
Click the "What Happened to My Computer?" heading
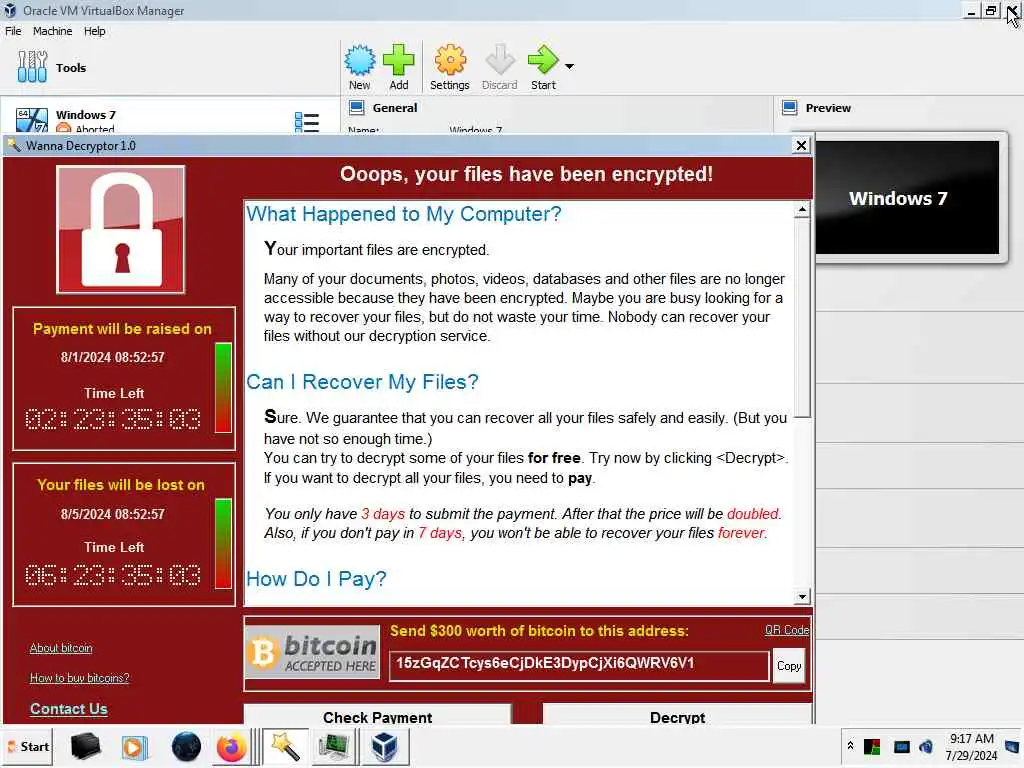coord(404,214)
